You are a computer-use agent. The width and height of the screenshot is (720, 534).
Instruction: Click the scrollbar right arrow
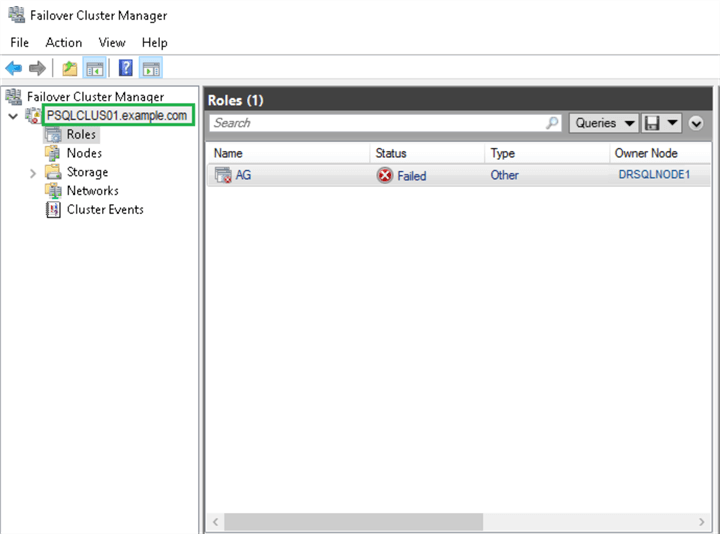tap(702, 522)
